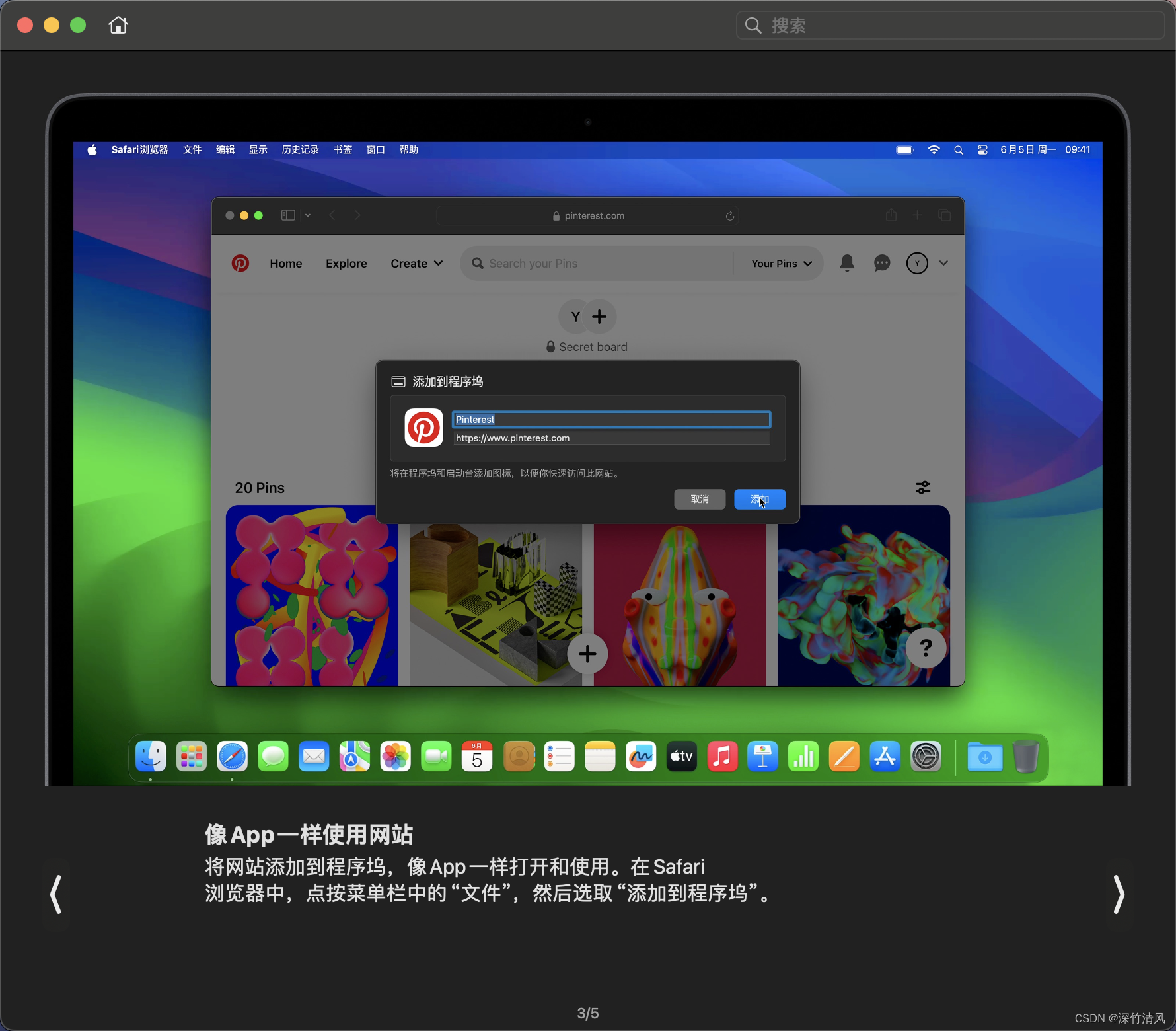Open Pinterest messages icon
1176x1031 pixels.
coord(882,264)
